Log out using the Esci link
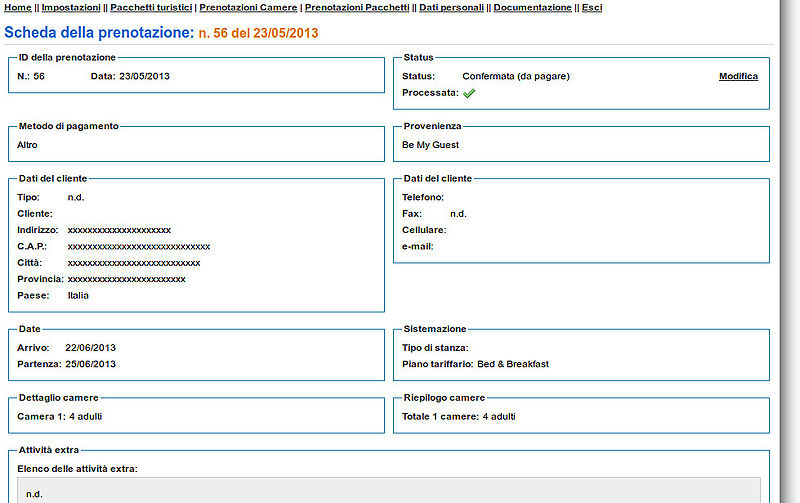Screen dimensions: 800x503 point(592,7)
